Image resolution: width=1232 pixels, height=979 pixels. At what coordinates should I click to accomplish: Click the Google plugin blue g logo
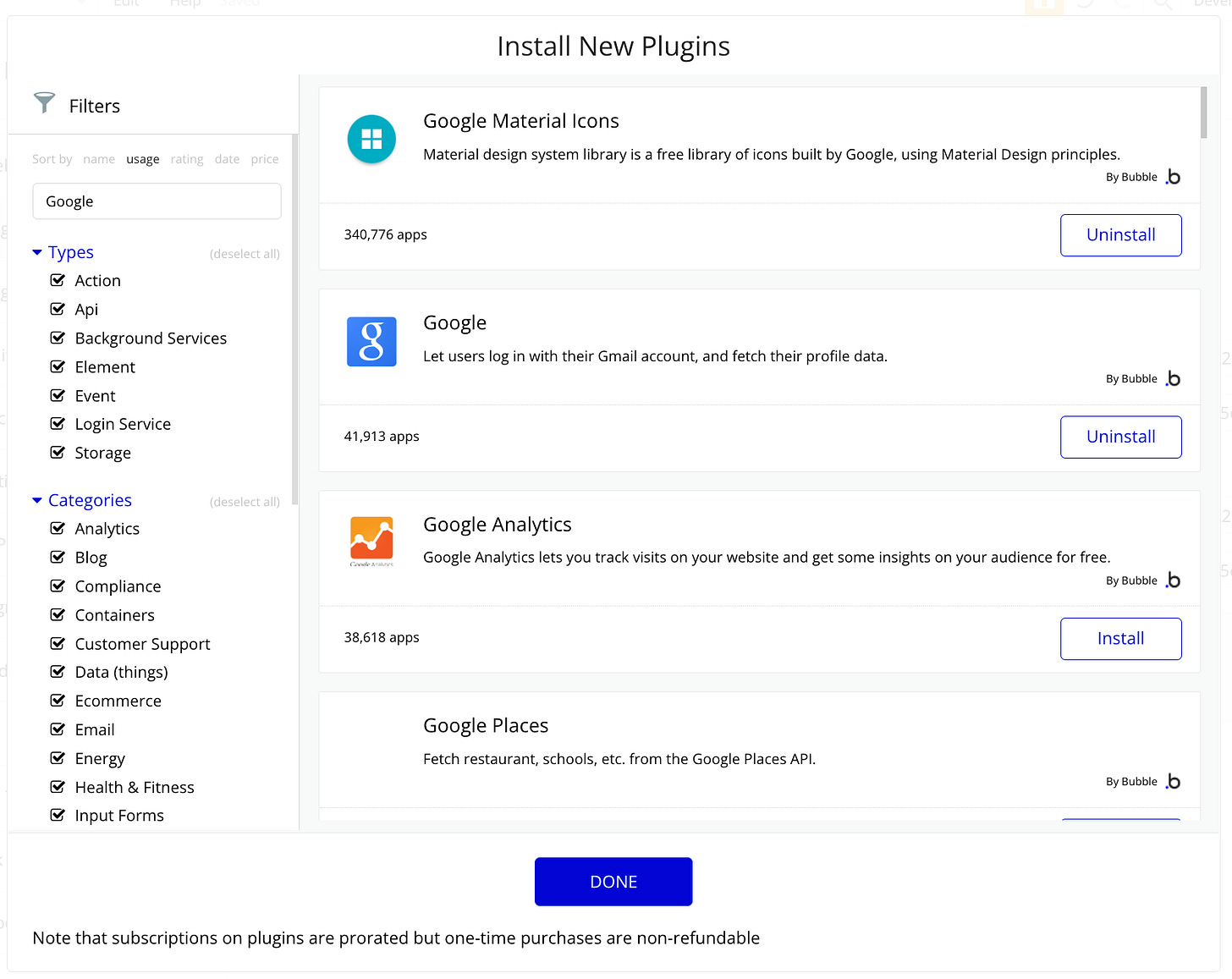point(371,341)
